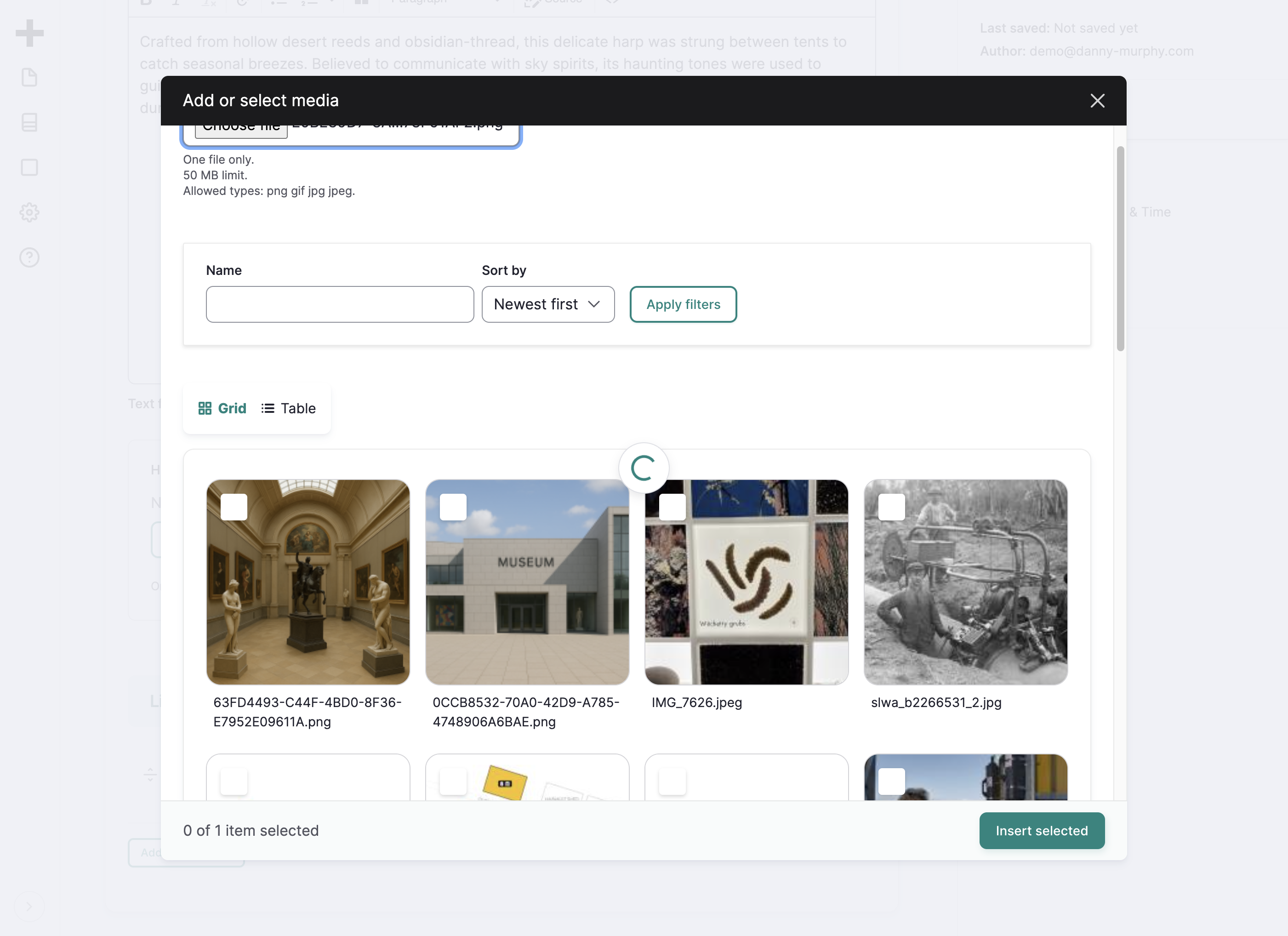Check the box on second-row blue sky image
The width and height of the screenshot is (1288, 936).
(x=892, y=782)
